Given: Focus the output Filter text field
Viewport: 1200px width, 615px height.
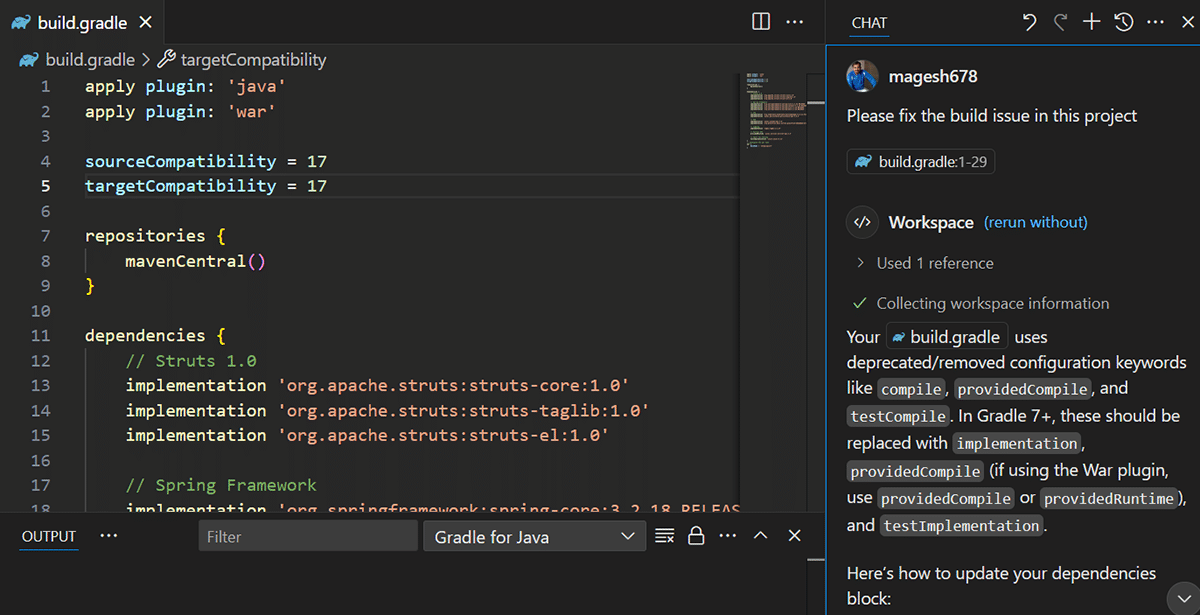Looking at the screenshot, I should coord(307,536).
